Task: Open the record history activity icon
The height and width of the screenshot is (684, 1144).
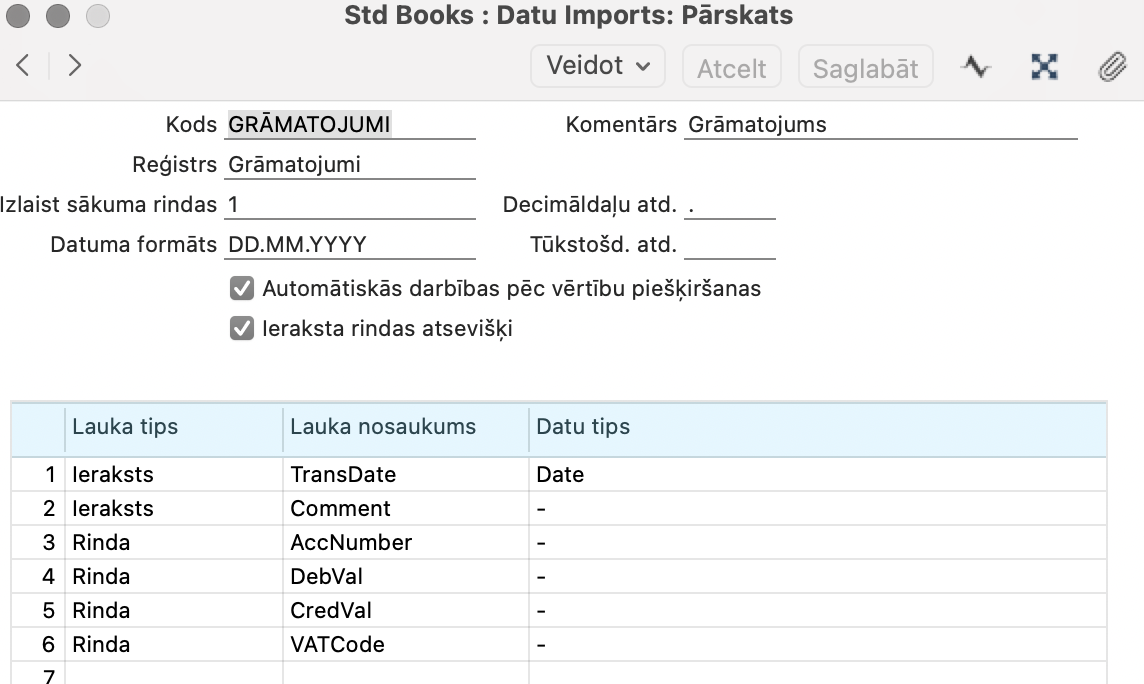Action: coord(975,67)
